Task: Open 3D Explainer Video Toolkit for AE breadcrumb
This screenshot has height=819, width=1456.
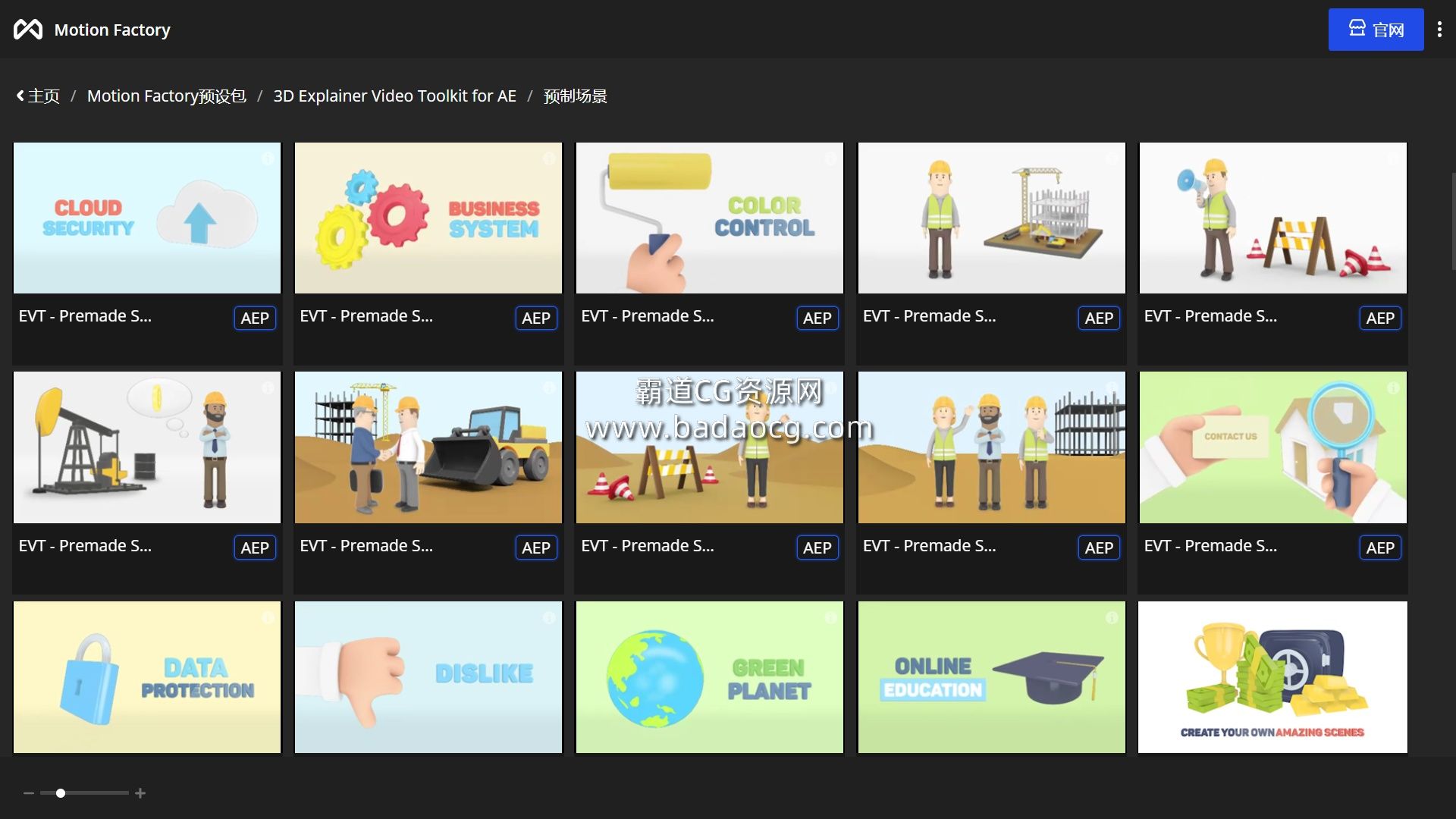Action: [x=394, y=96]
